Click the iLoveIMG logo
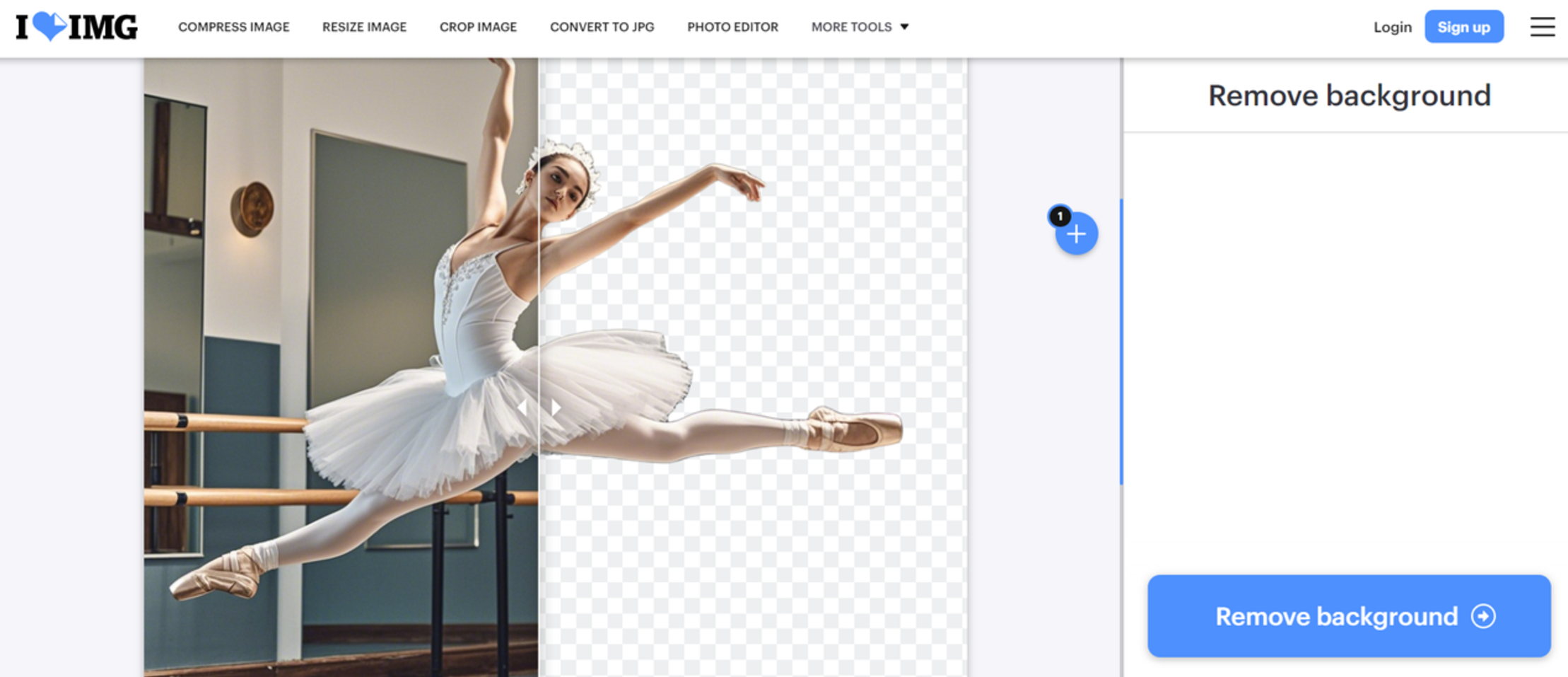Viewport: 1568px width, 677px height. pyautogui.click(x=74, y=27)
